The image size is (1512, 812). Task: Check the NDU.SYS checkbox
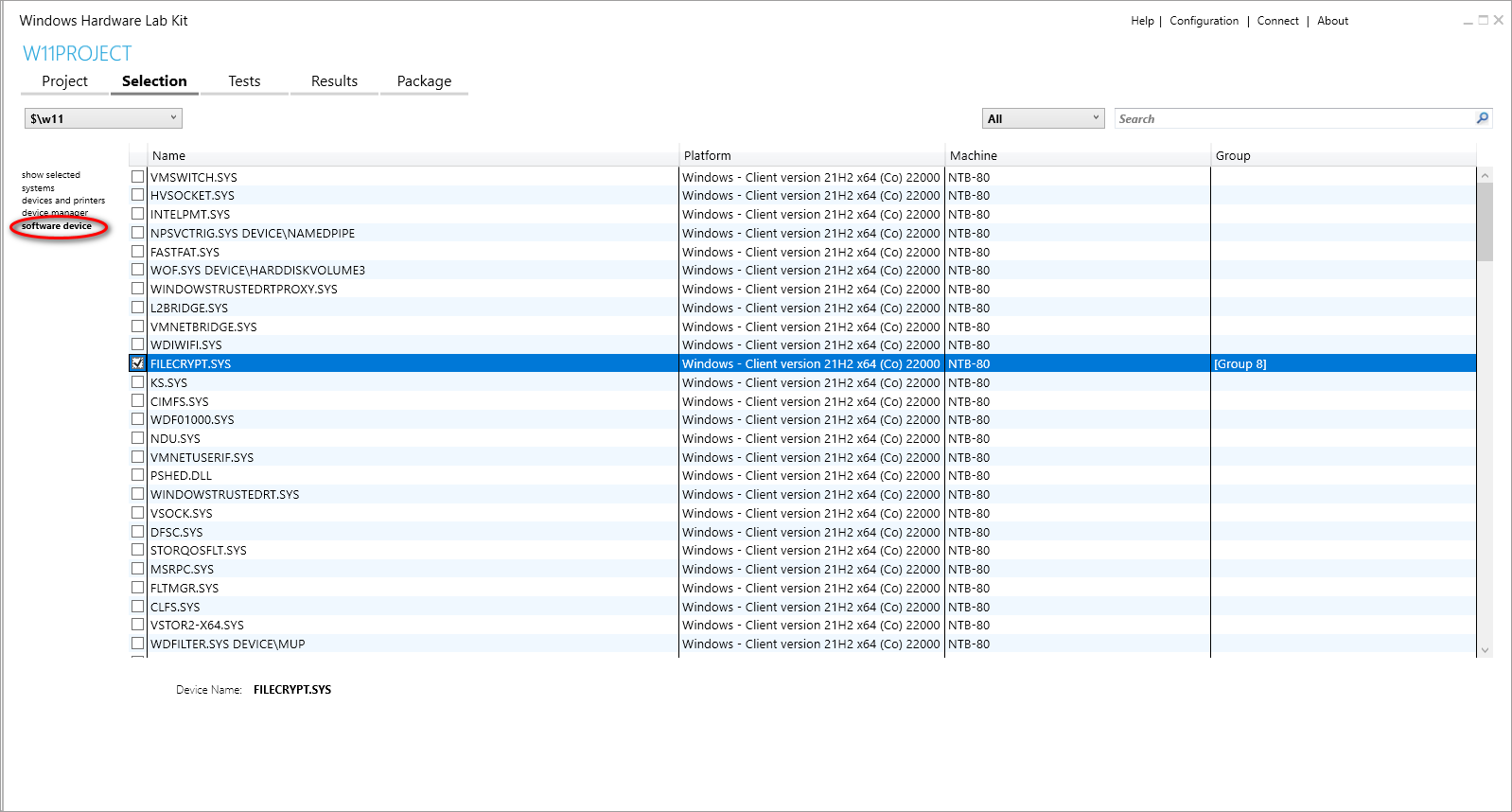138,438
